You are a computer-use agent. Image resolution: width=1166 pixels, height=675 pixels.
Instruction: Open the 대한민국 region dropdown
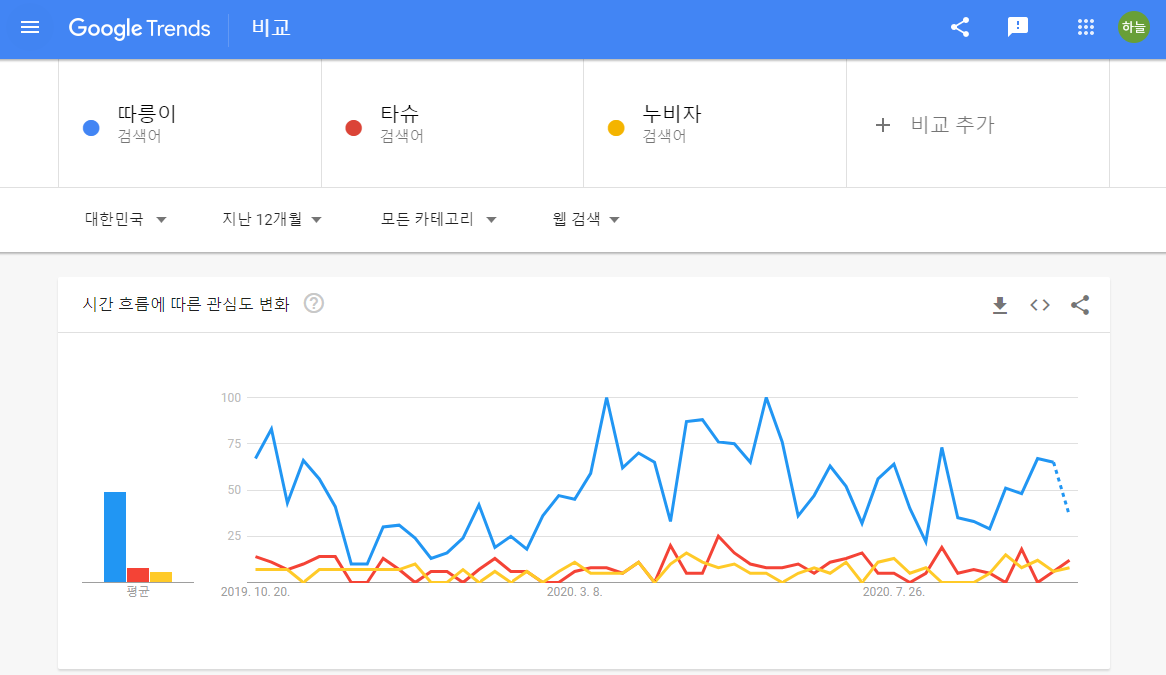coord(125,219)
